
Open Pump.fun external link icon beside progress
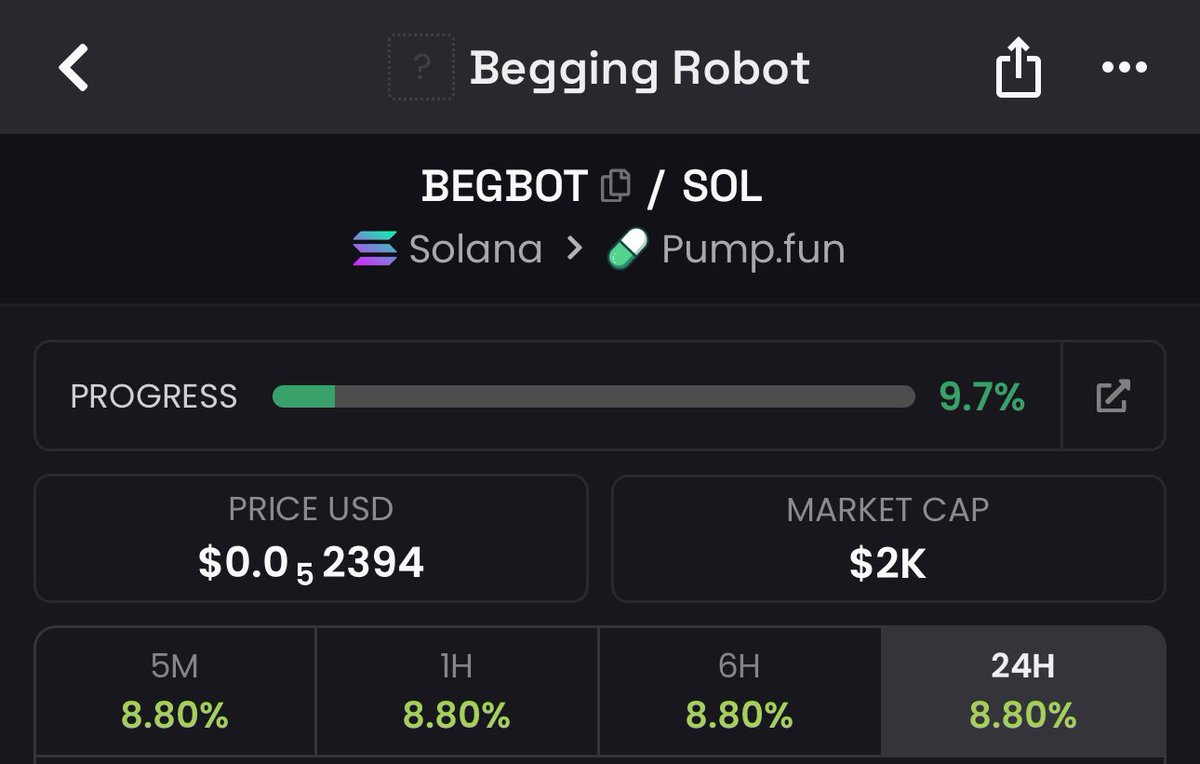[1113, 396]
